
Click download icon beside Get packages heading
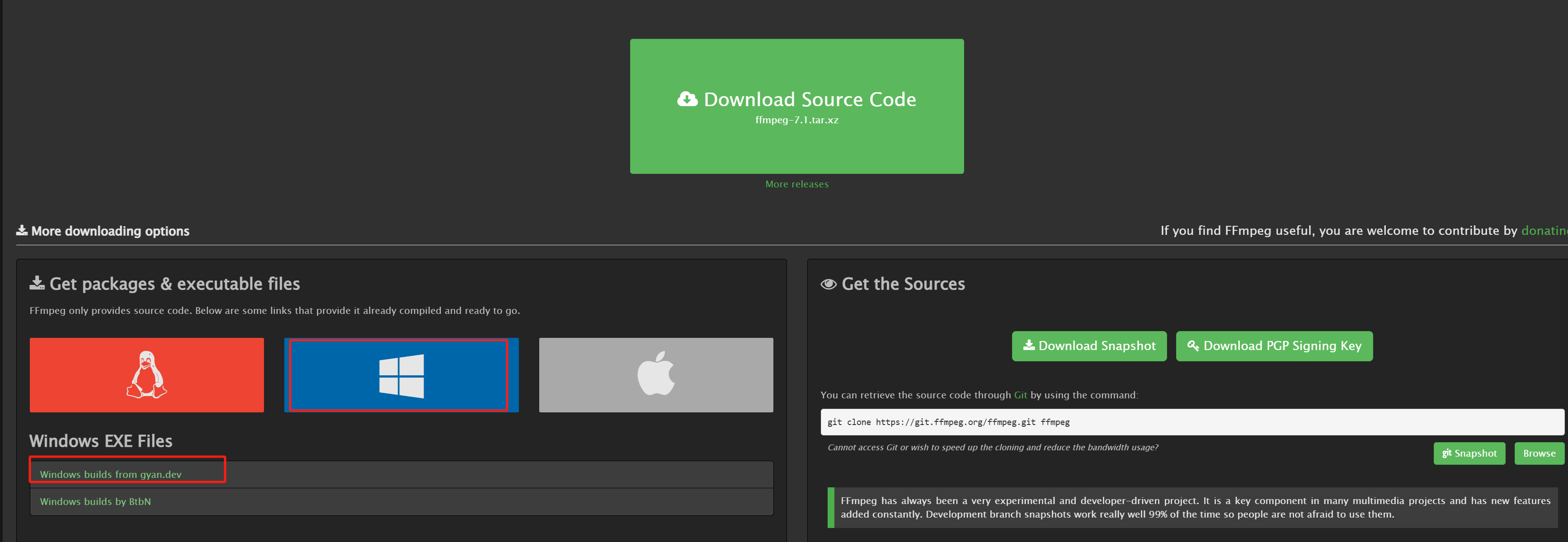tap(37, 283)
